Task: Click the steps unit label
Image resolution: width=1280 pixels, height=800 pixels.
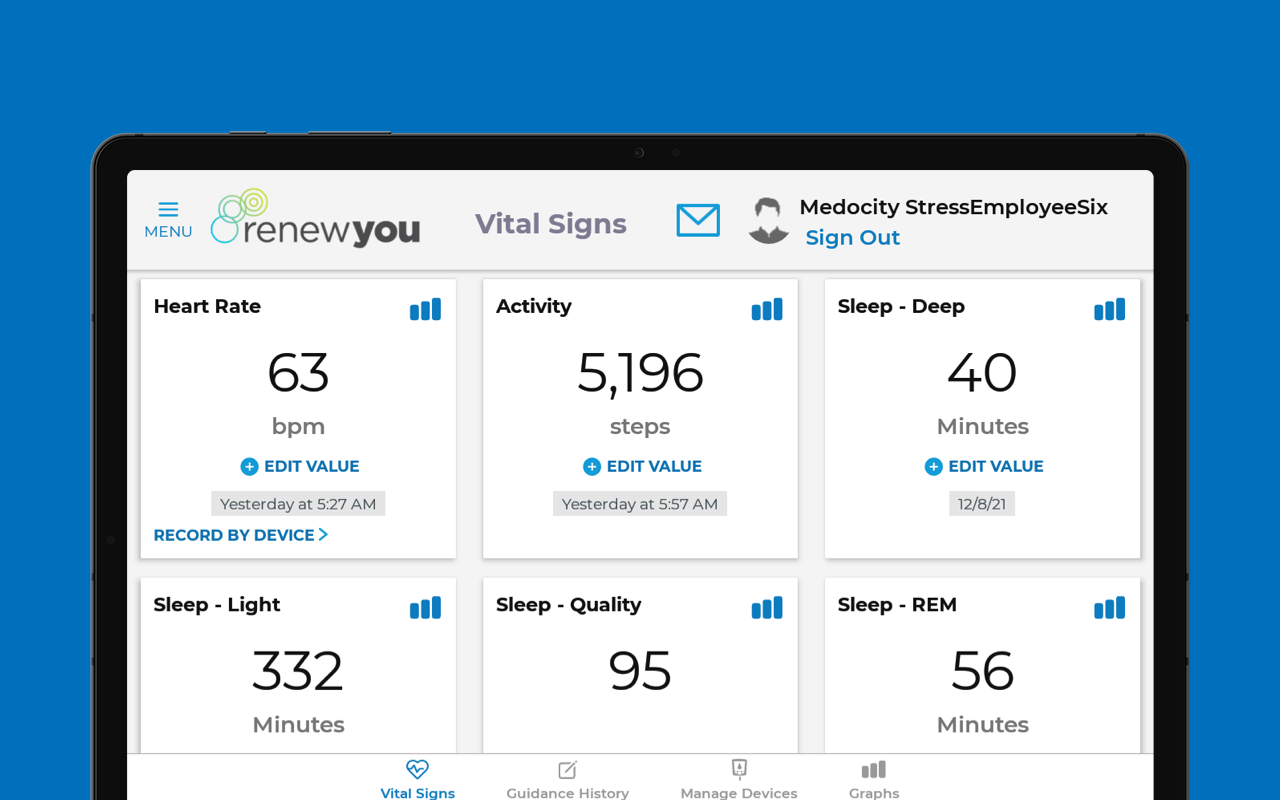Action: click(x=640, y=427)
